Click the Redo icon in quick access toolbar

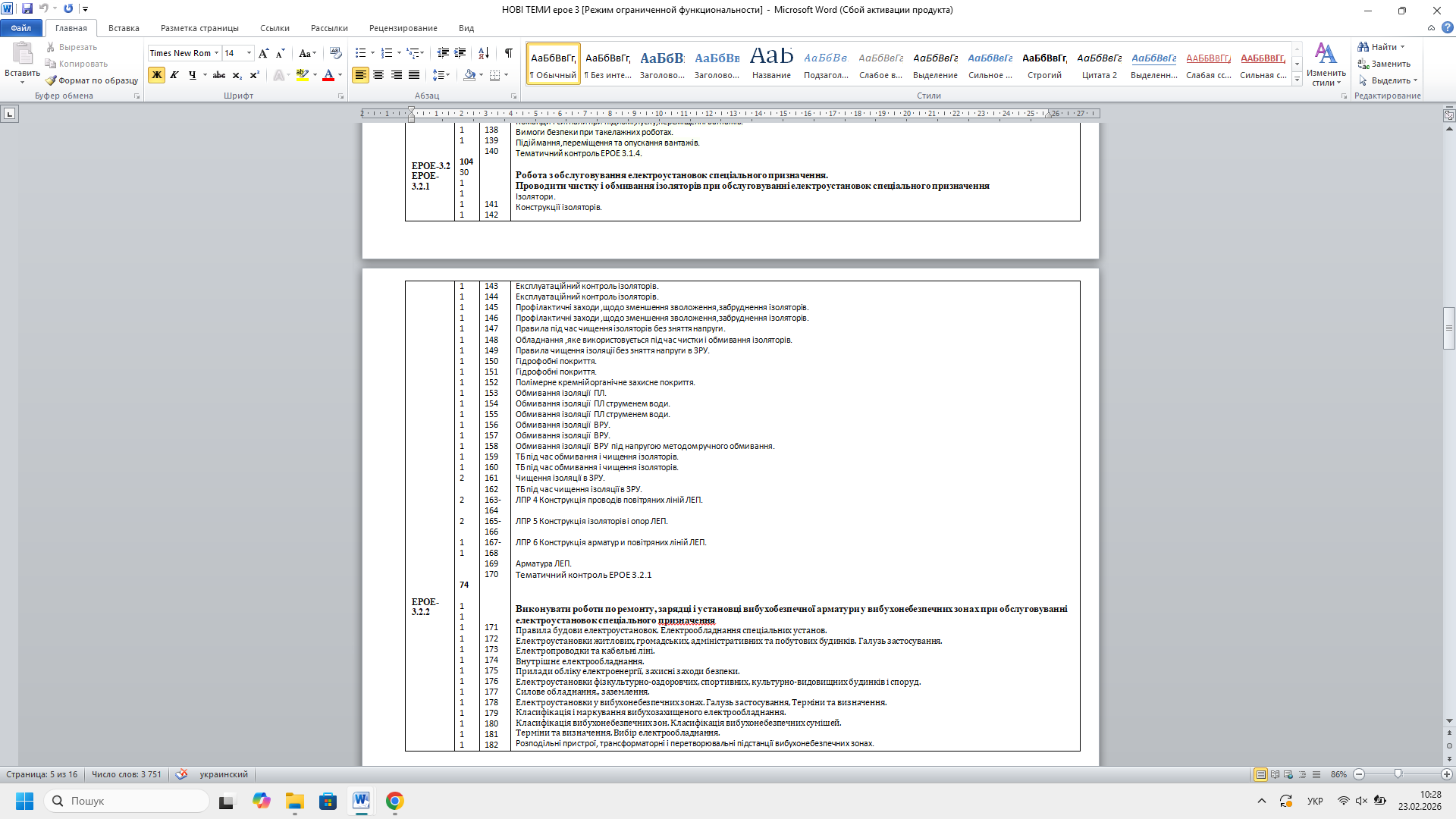68,9
